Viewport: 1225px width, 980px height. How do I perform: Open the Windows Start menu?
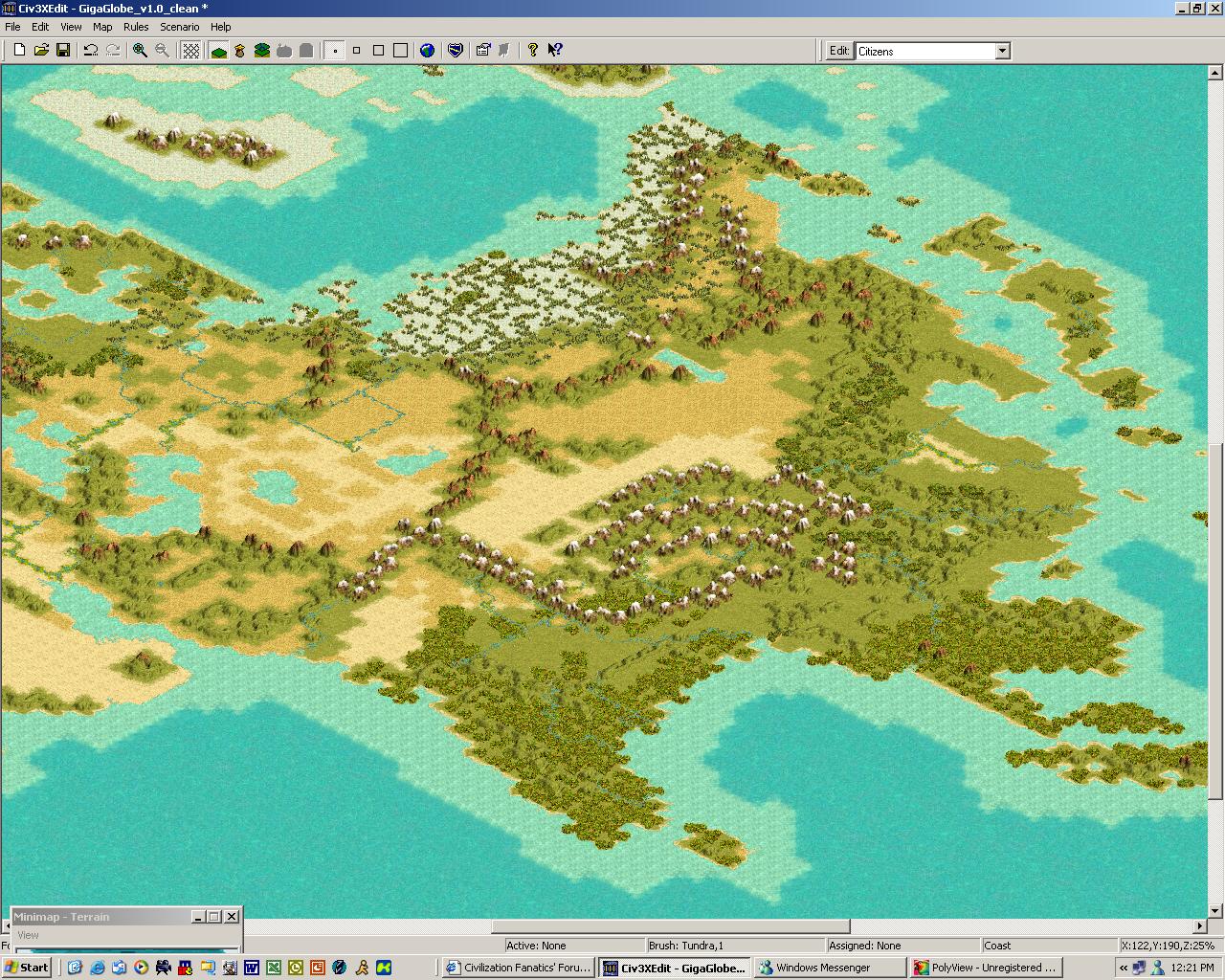(27, 968)
